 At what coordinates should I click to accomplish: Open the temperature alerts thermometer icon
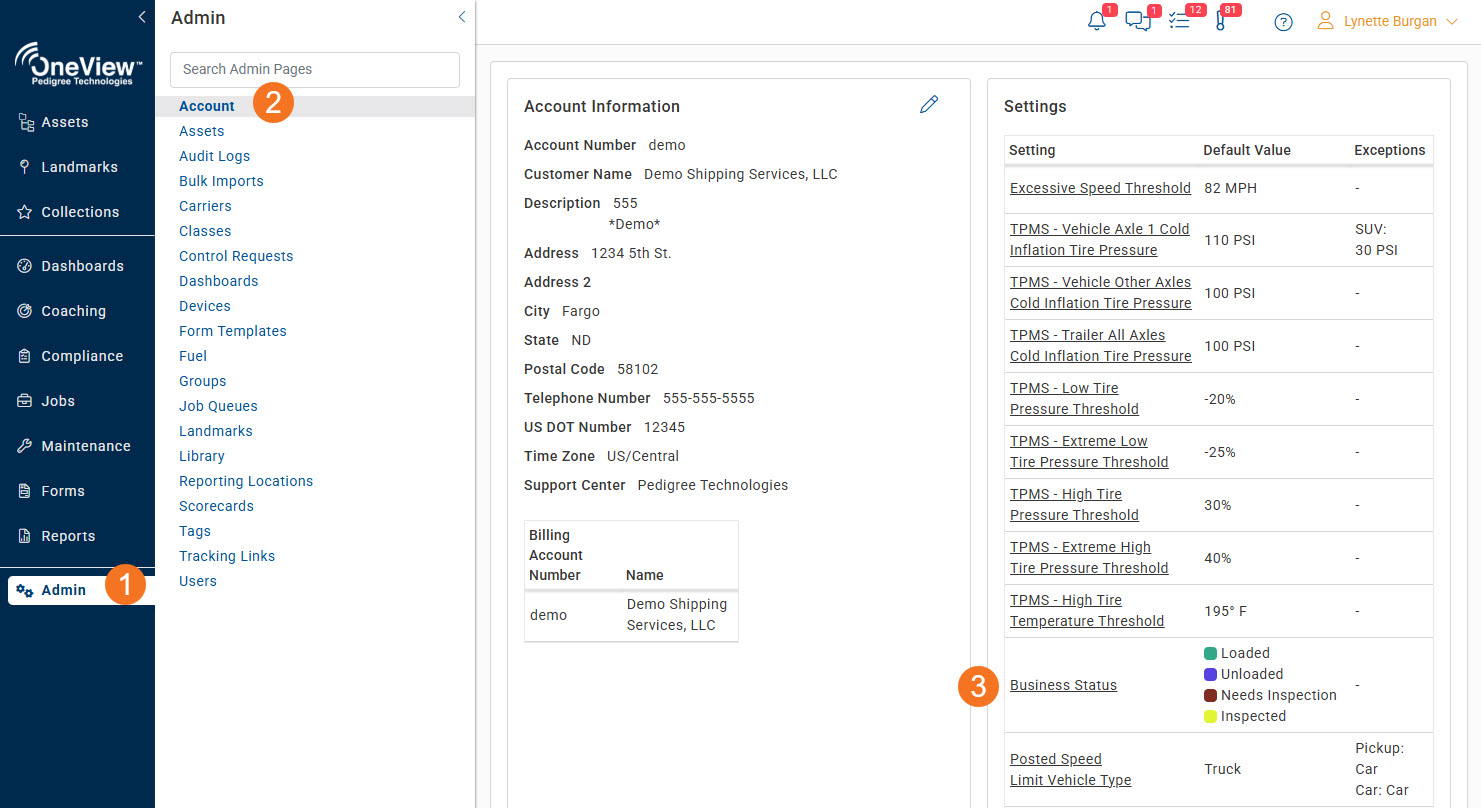1220,22
